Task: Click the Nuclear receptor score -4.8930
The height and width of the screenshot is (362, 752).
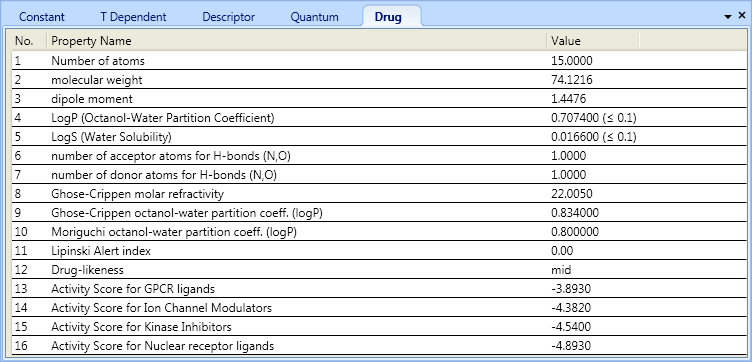Action: (571, 346)
